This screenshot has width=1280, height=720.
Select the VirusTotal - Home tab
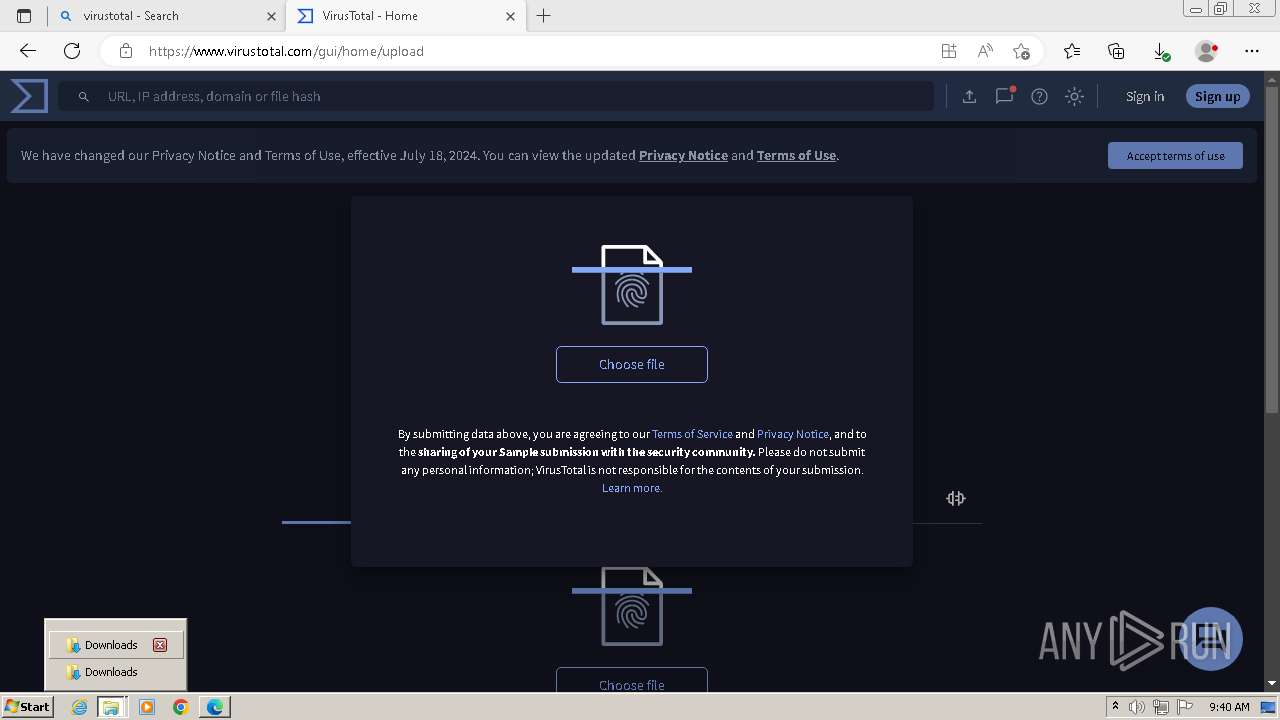(x=406, y=16)
